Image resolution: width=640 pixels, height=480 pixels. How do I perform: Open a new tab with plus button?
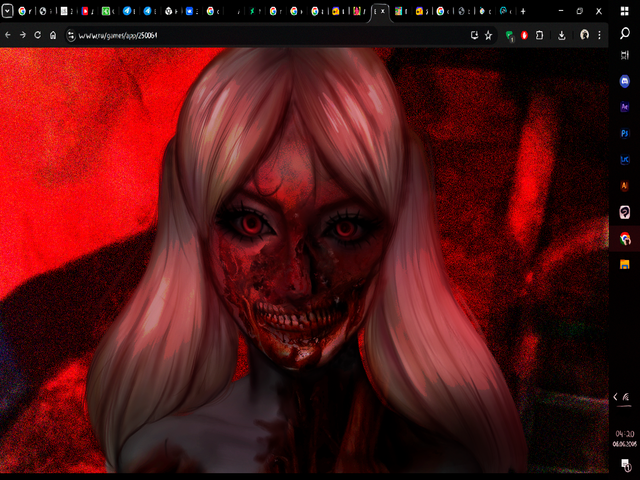[x=523, y=11]
